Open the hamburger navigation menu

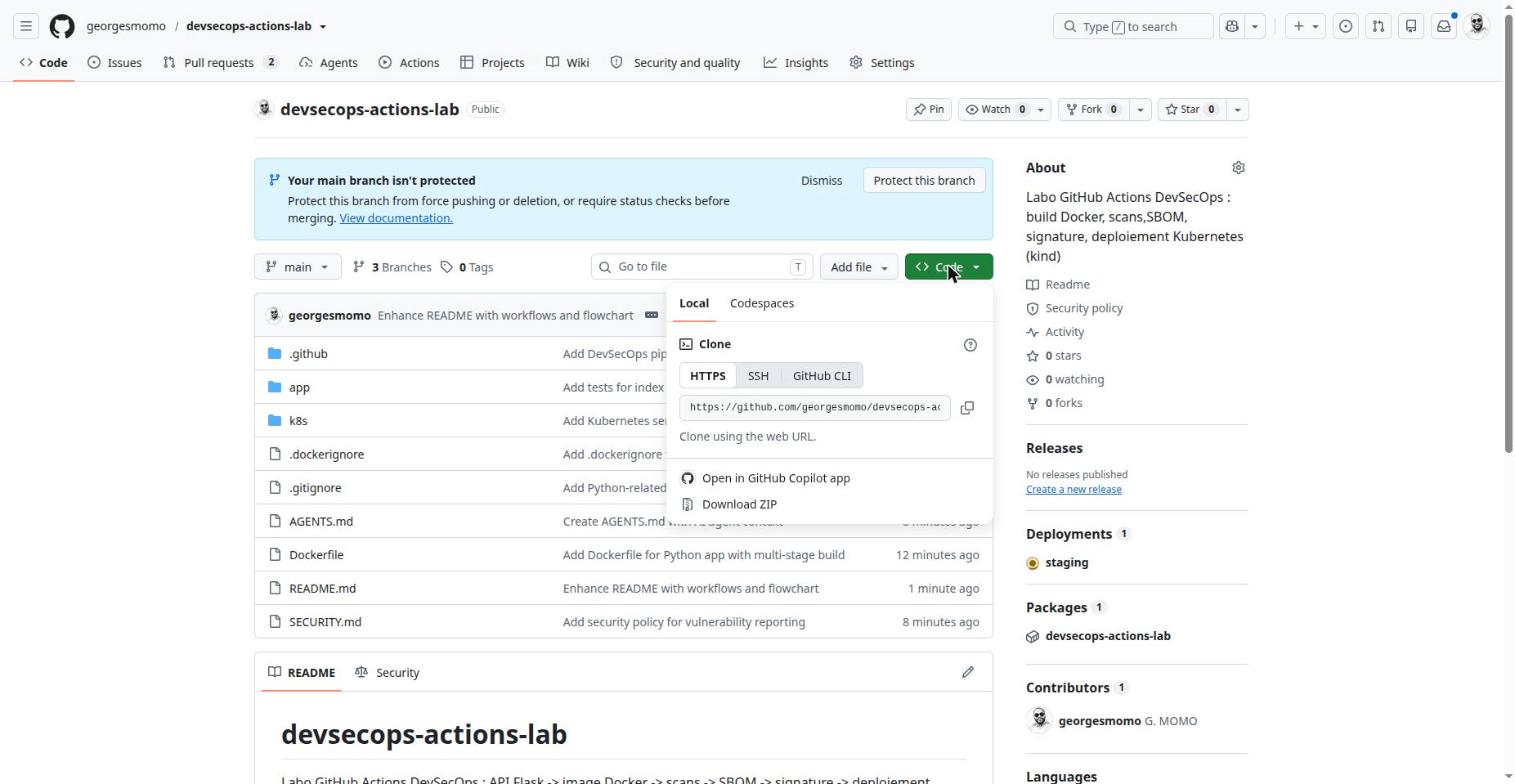[27, 26]
